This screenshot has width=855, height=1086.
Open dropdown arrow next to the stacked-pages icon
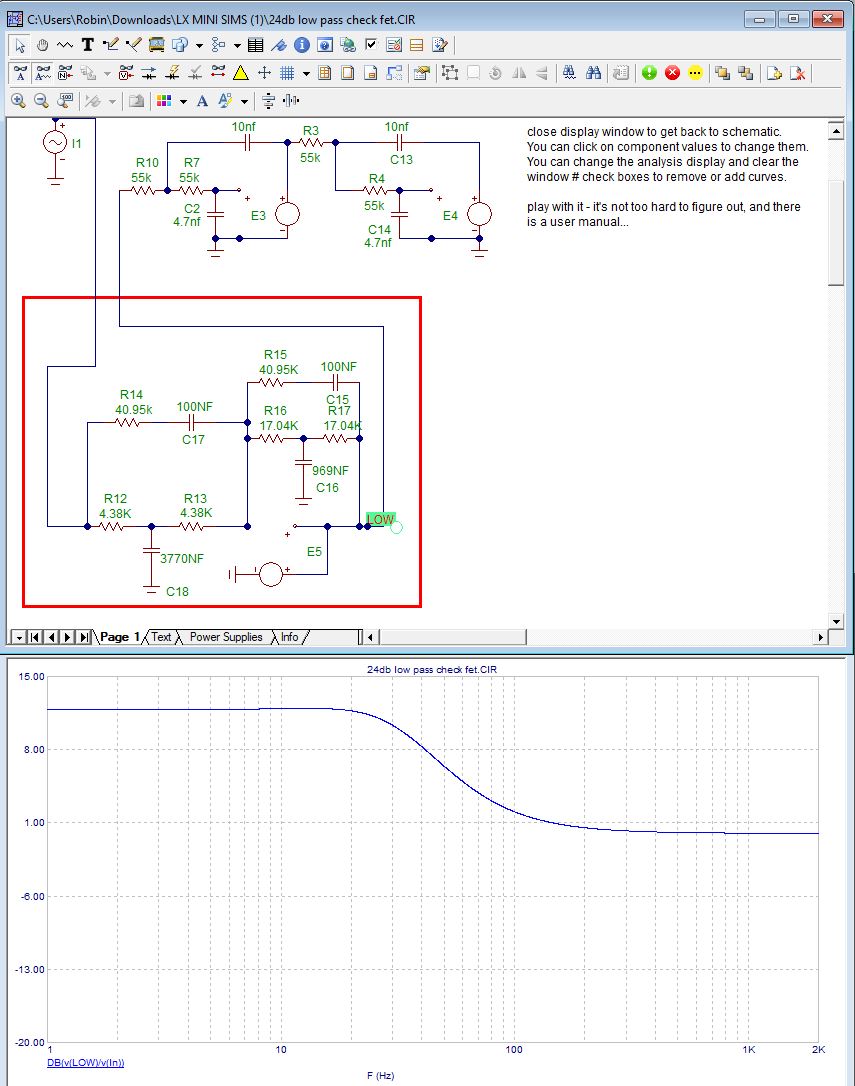tap(199, 46)
